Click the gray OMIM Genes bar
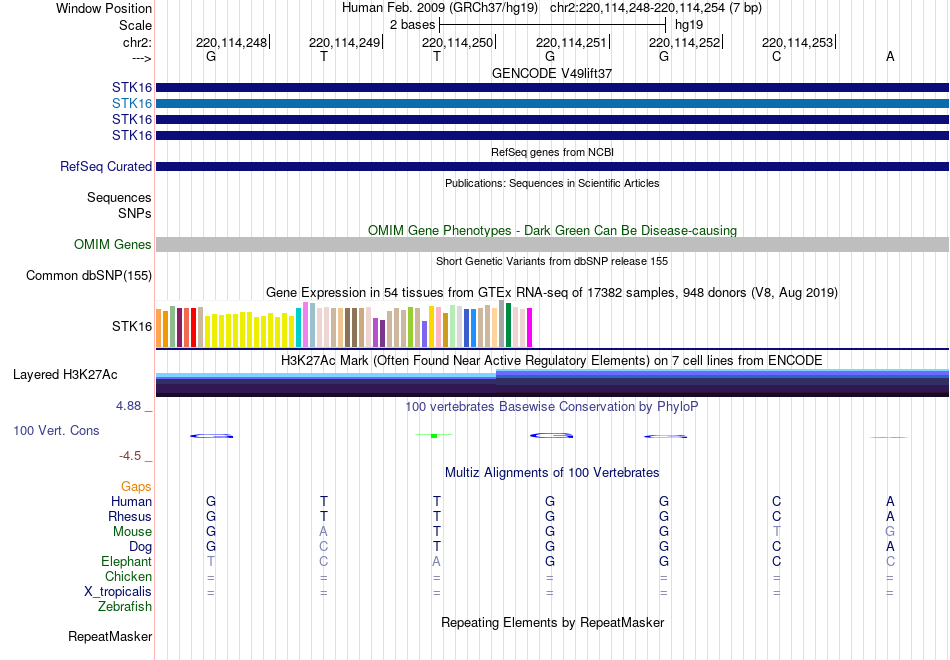 coord(552,244)
